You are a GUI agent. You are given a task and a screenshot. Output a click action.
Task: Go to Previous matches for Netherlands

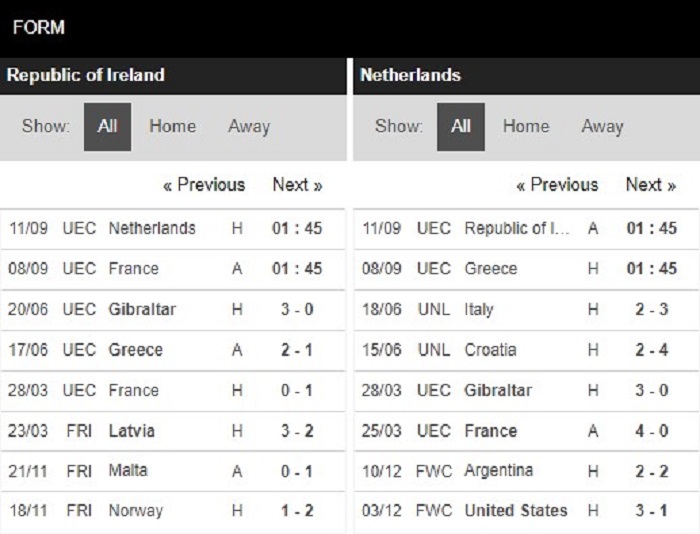click(557, 185)
